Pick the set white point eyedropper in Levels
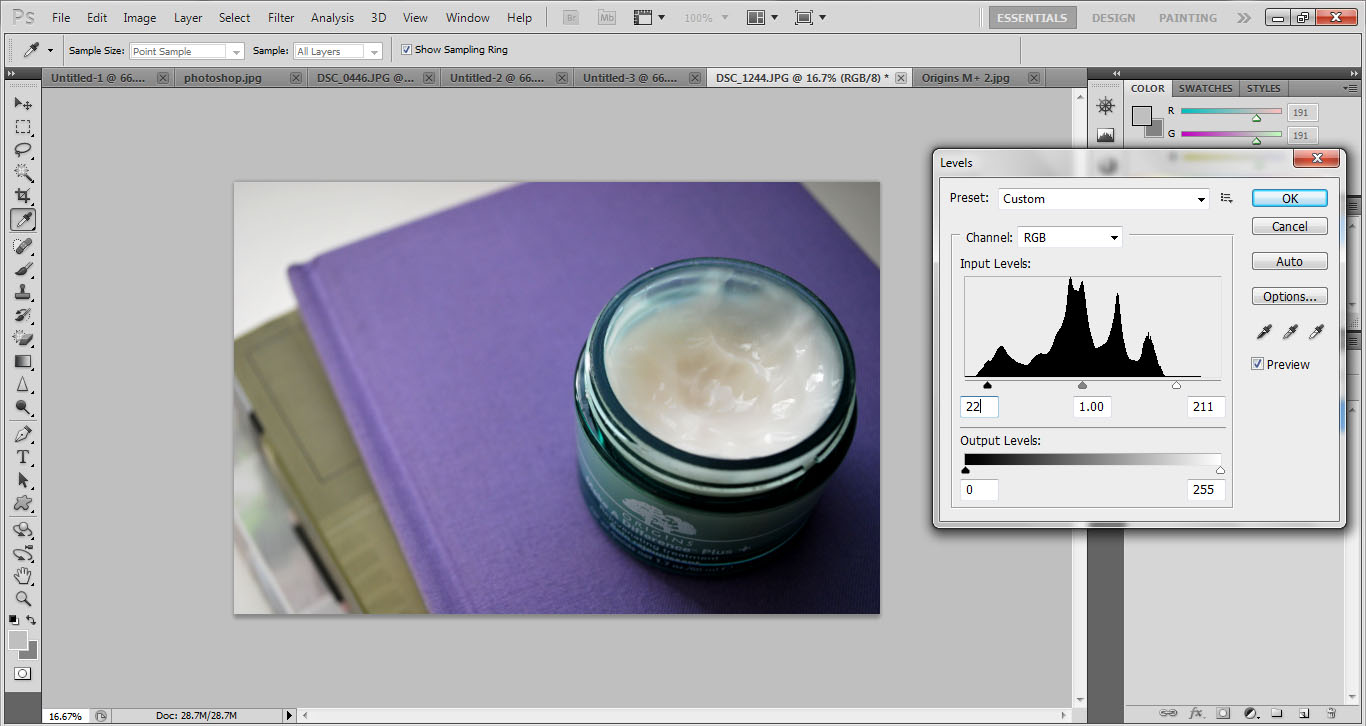 tap(1317, 332)
